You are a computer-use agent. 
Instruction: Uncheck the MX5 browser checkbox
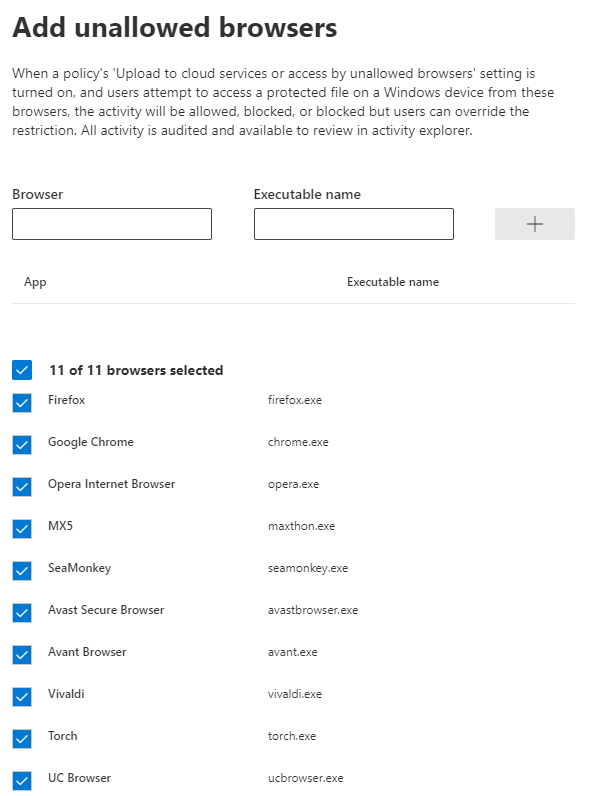(22, 529)
